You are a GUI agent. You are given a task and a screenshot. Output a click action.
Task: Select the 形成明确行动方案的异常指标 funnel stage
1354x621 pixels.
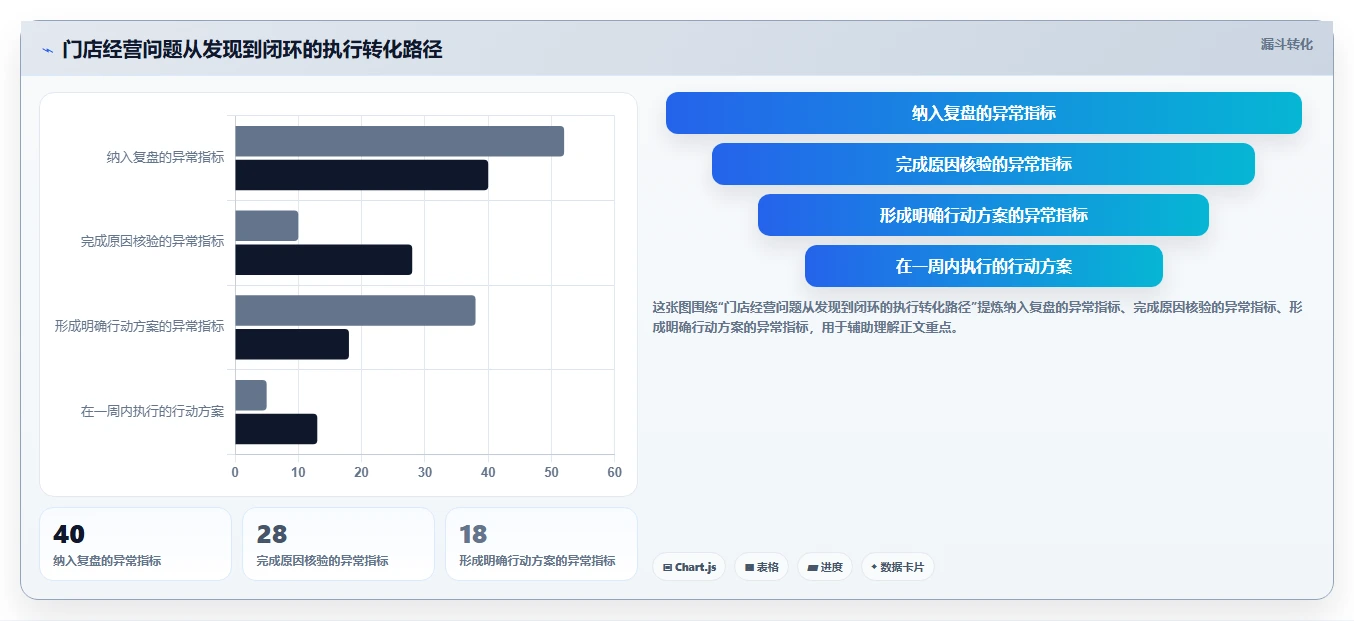tap(984, 215)
